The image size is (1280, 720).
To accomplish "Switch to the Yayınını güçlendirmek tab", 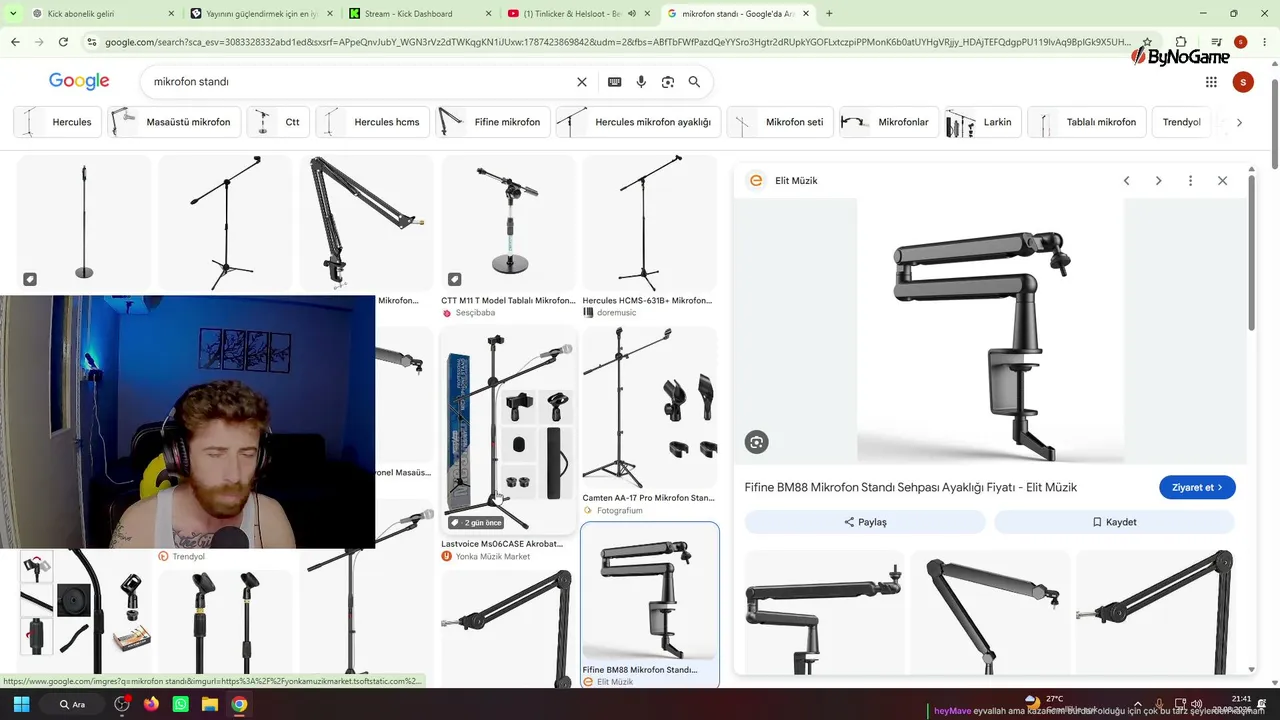I will tap(262, 14).
